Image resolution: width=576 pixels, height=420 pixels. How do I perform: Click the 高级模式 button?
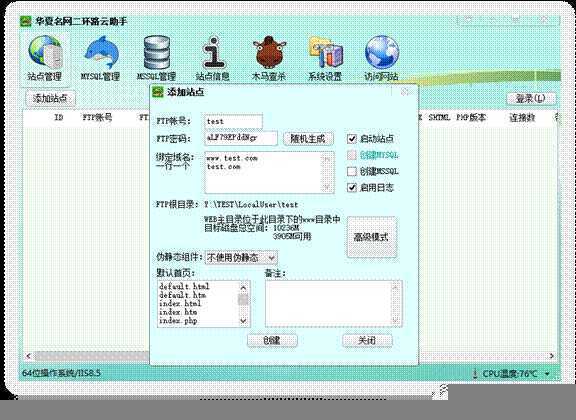coord(371,237)
